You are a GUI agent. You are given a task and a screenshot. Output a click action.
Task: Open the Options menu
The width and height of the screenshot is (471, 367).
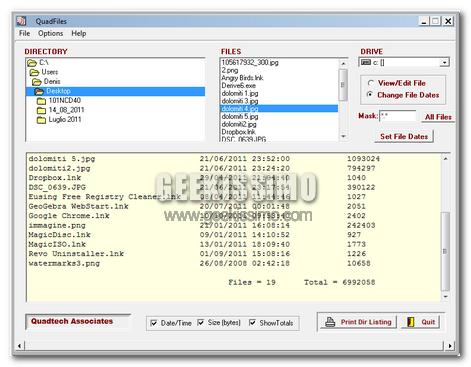[x=50, y=33]
